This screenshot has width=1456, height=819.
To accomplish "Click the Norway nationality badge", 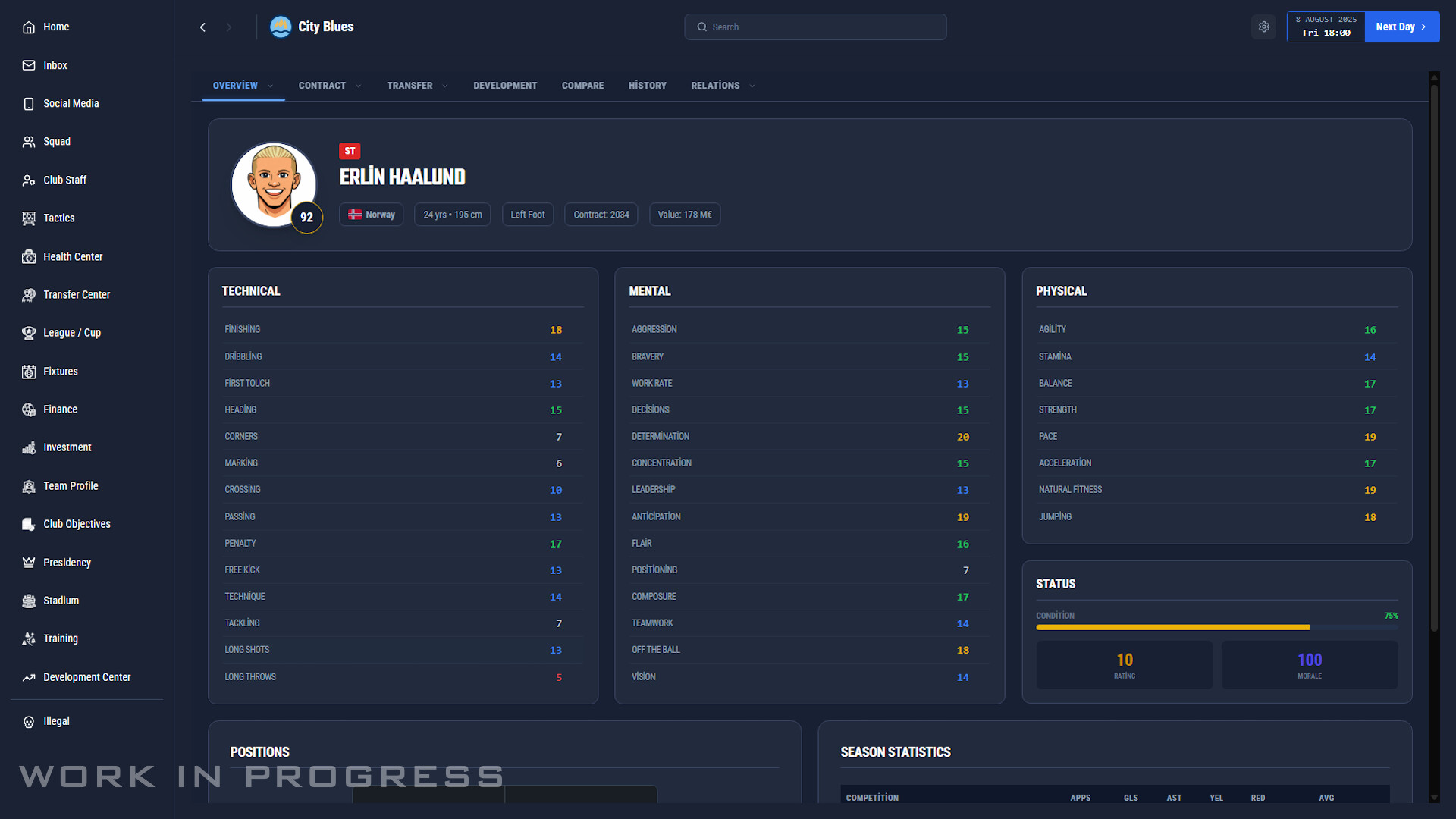I will (371, 215).
